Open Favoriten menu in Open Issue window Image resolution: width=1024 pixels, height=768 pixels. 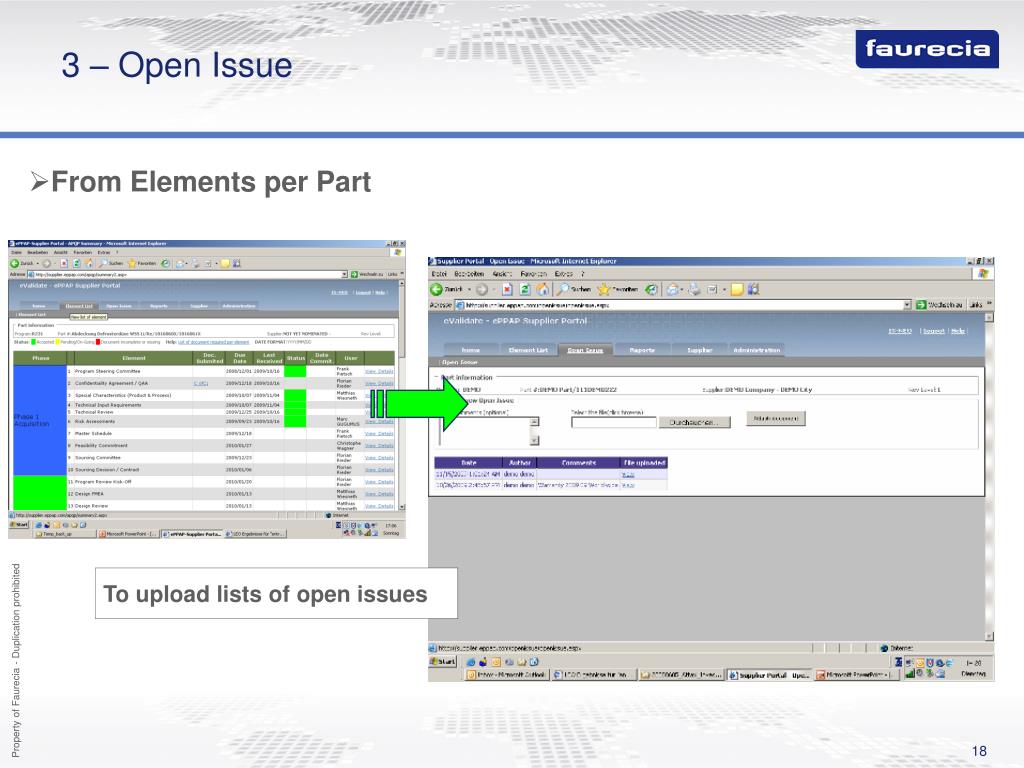pos(534,274)
